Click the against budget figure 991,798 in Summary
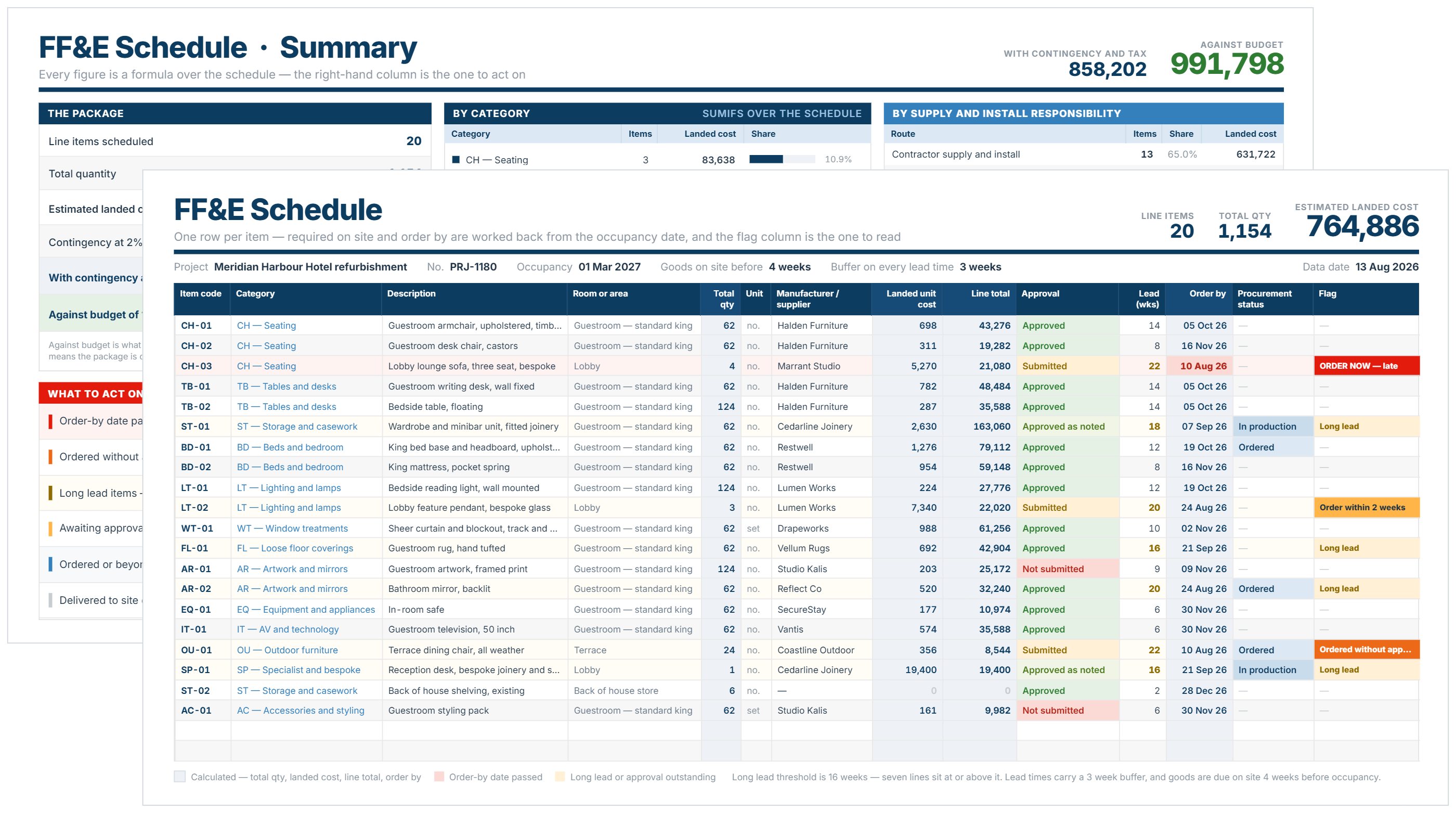This screenshot has width=1456, height=813. pyautogui.click(x=1227, y=63)
